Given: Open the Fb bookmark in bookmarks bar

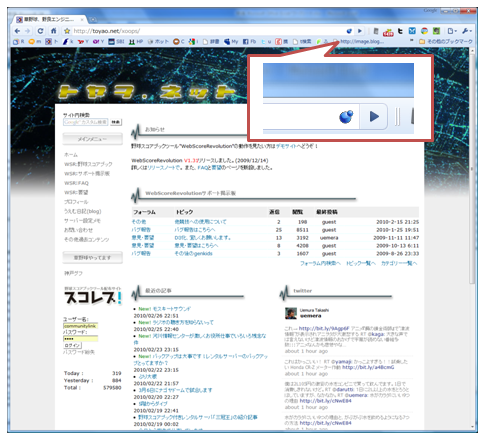Looking at the screenshot, I should coord(249,41).
